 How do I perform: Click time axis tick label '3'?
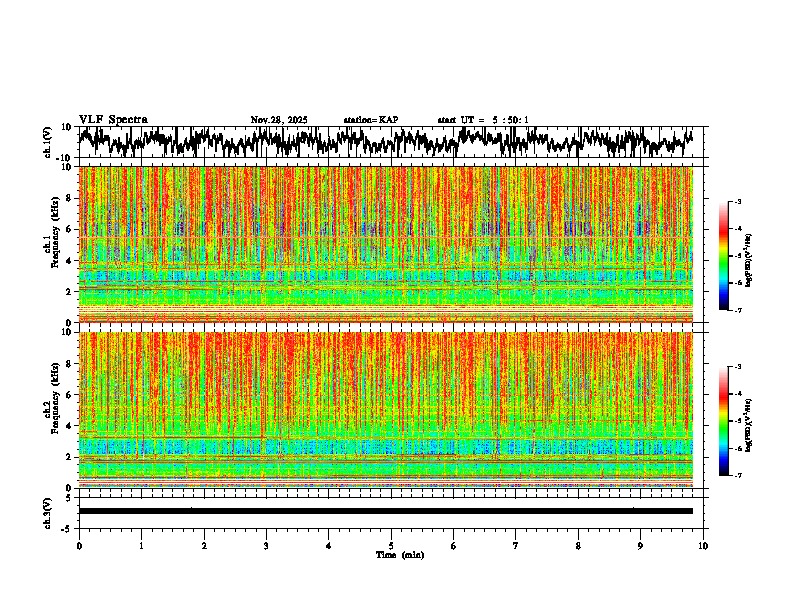tap(266, 546)
